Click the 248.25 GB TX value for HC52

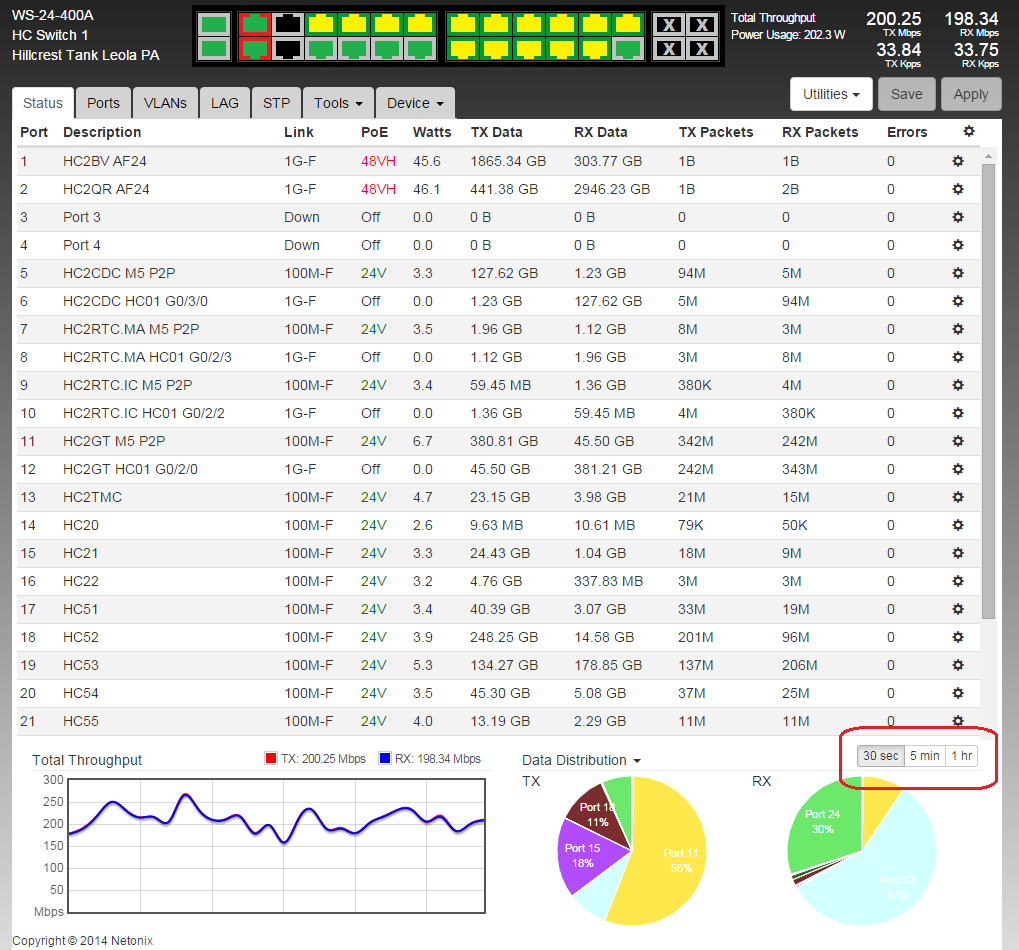coord(504,637)
